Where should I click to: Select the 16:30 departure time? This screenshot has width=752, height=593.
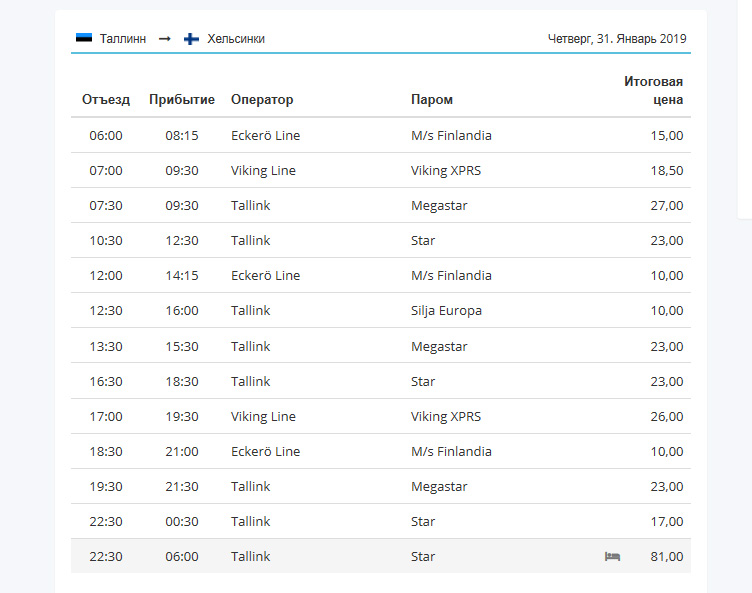point(106,381)
